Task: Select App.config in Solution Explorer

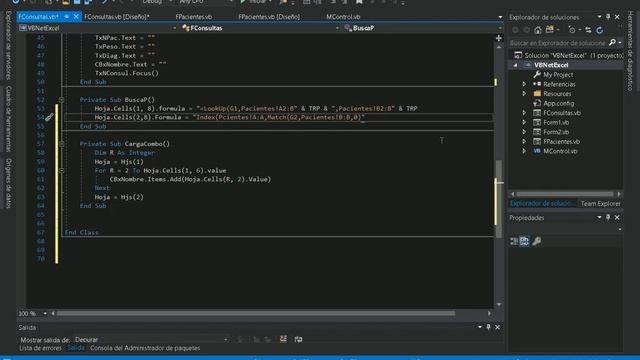Action: [x=558, y=103]
